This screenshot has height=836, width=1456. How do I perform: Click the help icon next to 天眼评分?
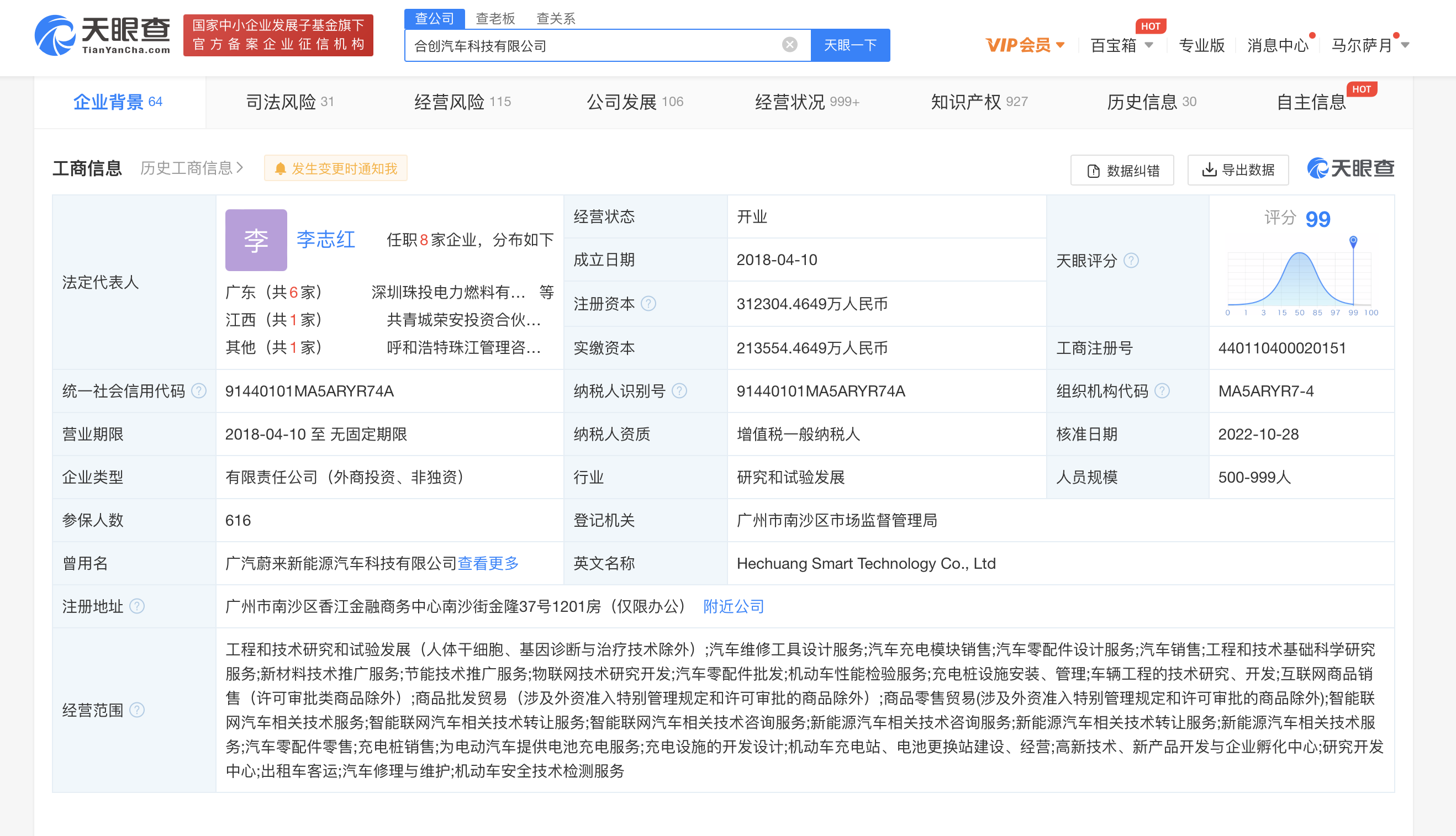pos(1131,261)
